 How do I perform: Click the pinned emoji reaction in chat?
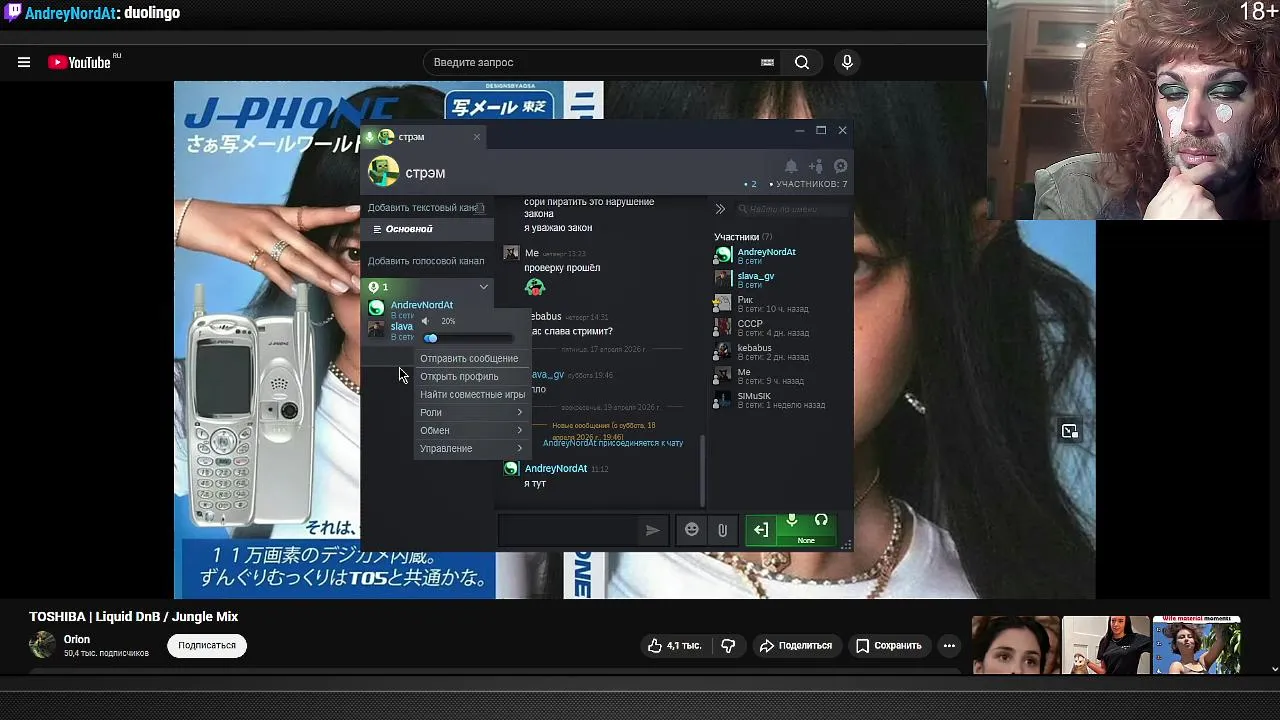click(535, 288)
